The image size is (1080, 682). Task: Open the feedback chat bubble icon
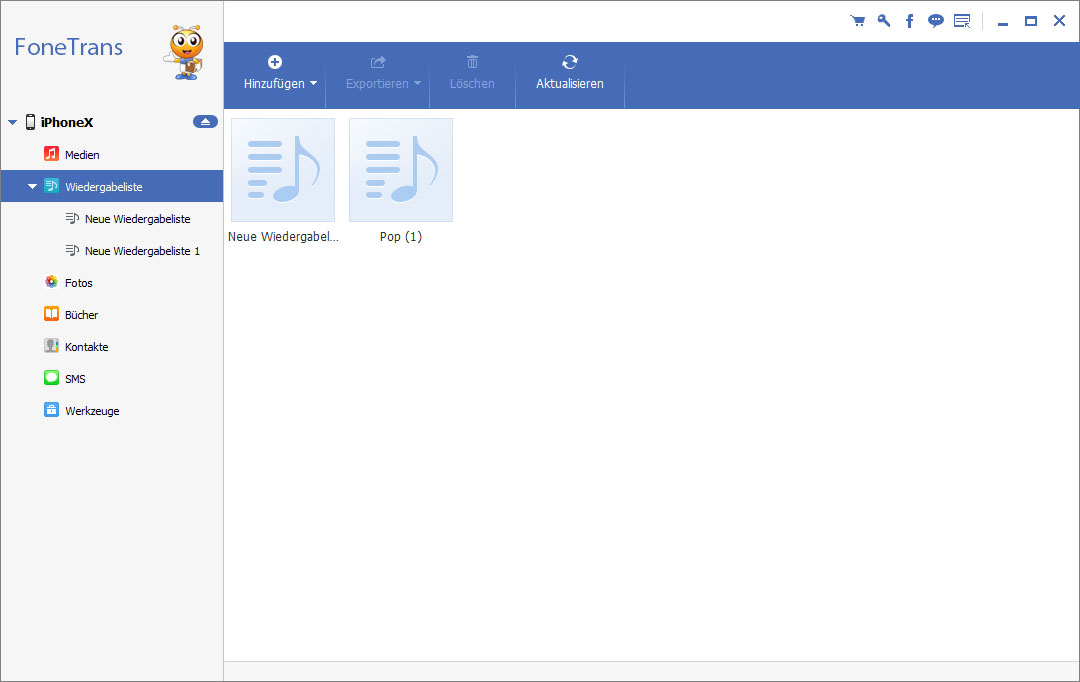pos(935,21)
